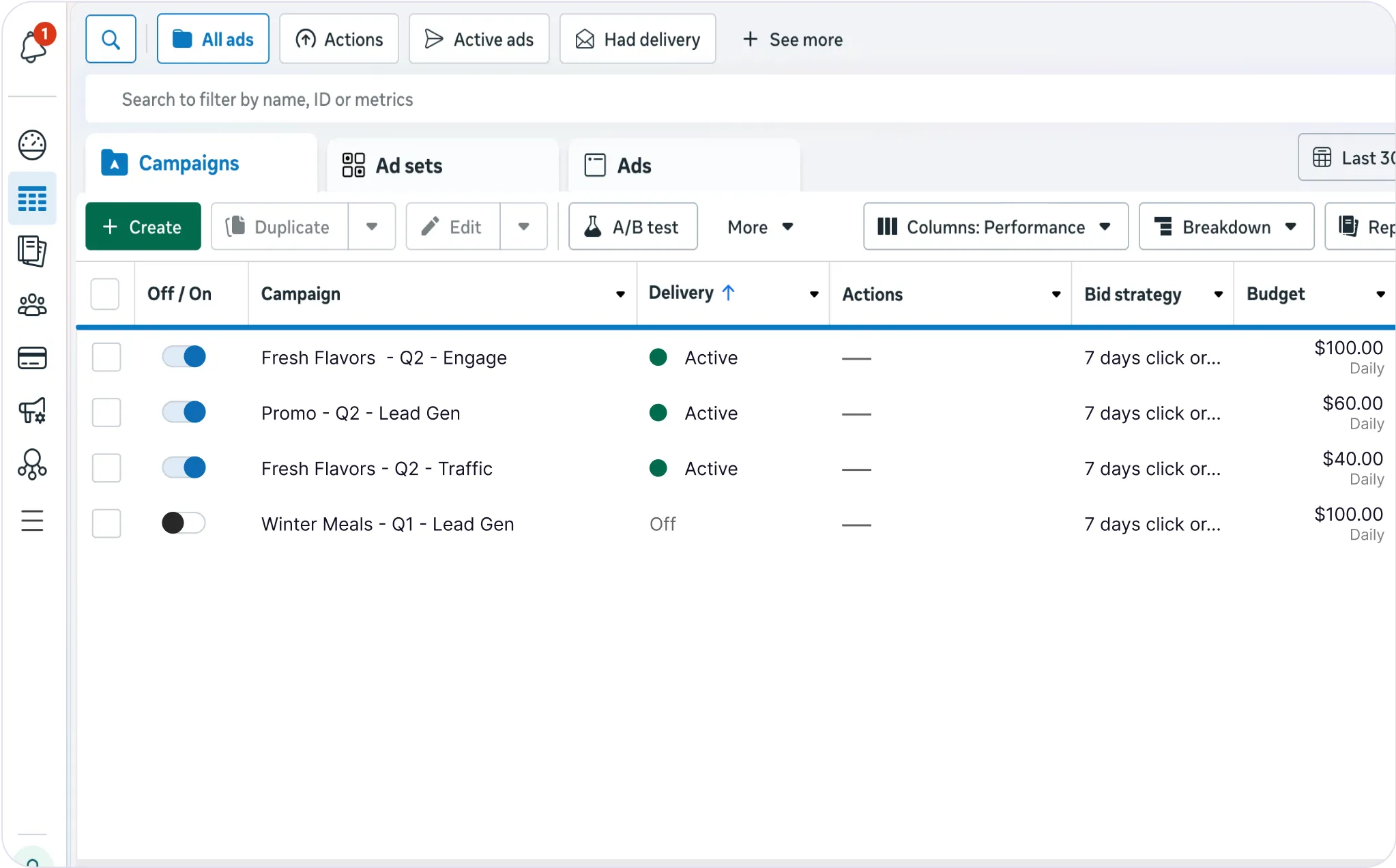Screen dimensions: 1396x868
Task: Open the Account Overview speedometer icon
Action: point(32,145)
